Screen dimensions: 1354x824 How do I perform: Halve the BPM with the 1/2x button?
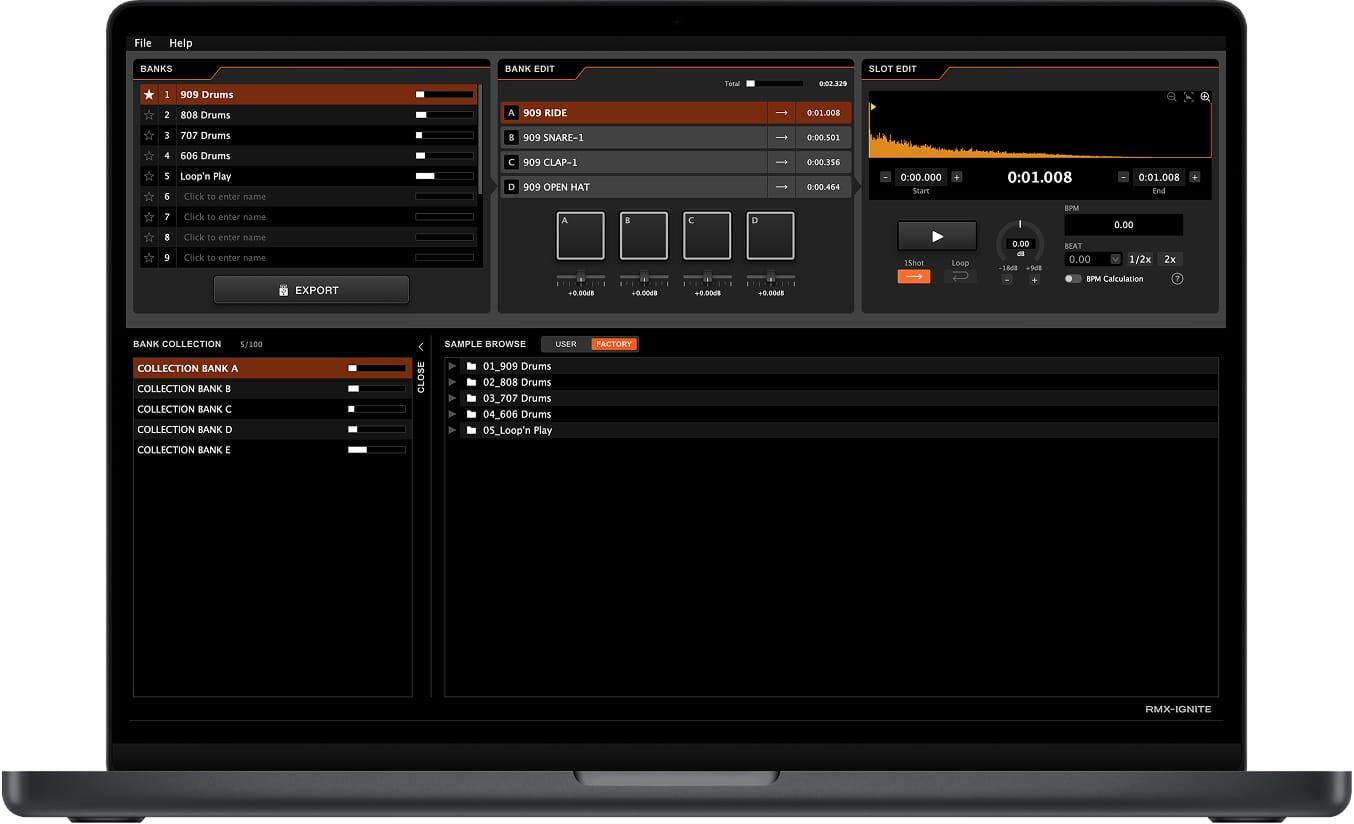point(1140,259)
